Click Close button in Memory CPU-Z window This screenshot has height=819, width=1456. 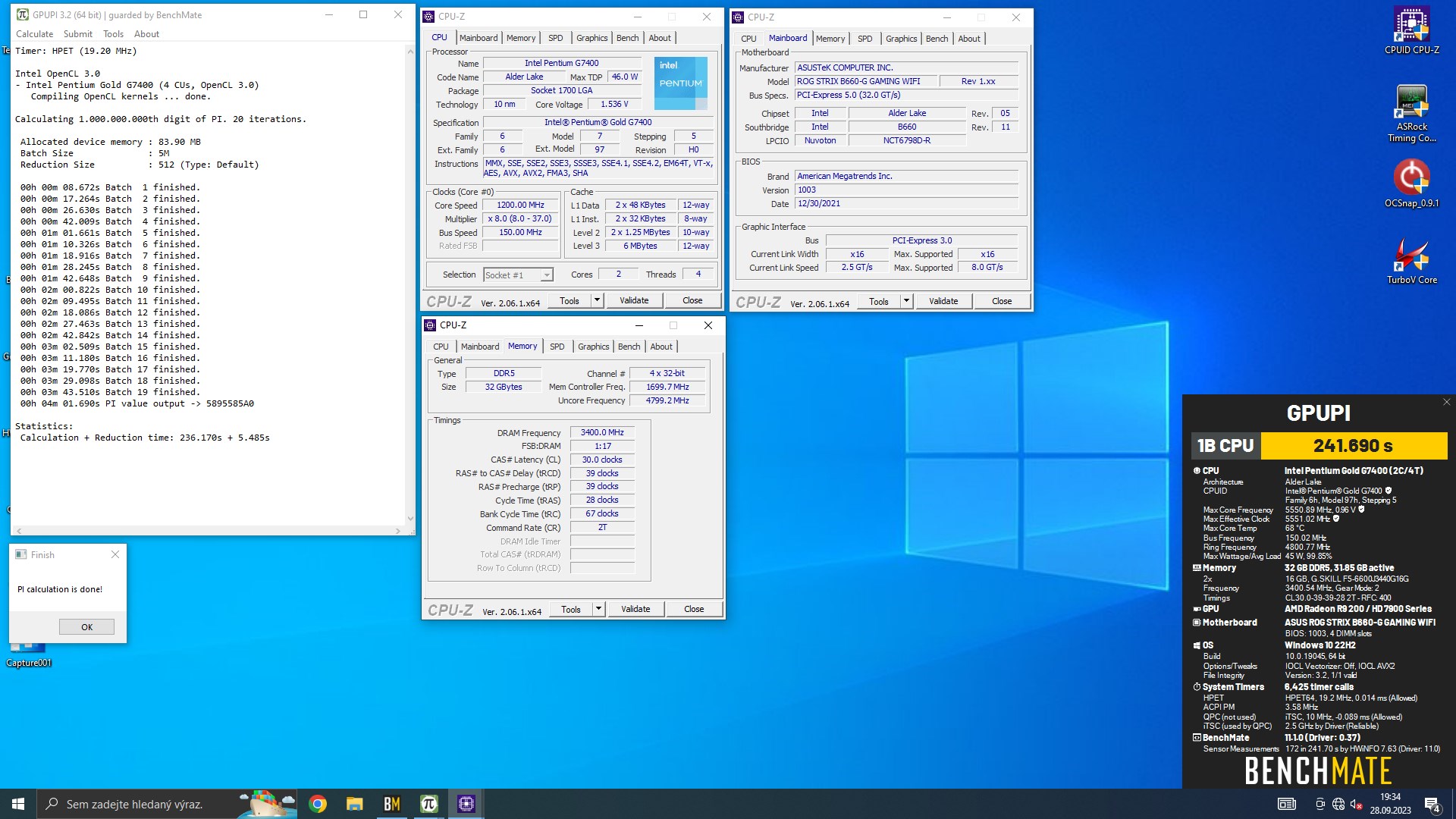coord(694,609)
